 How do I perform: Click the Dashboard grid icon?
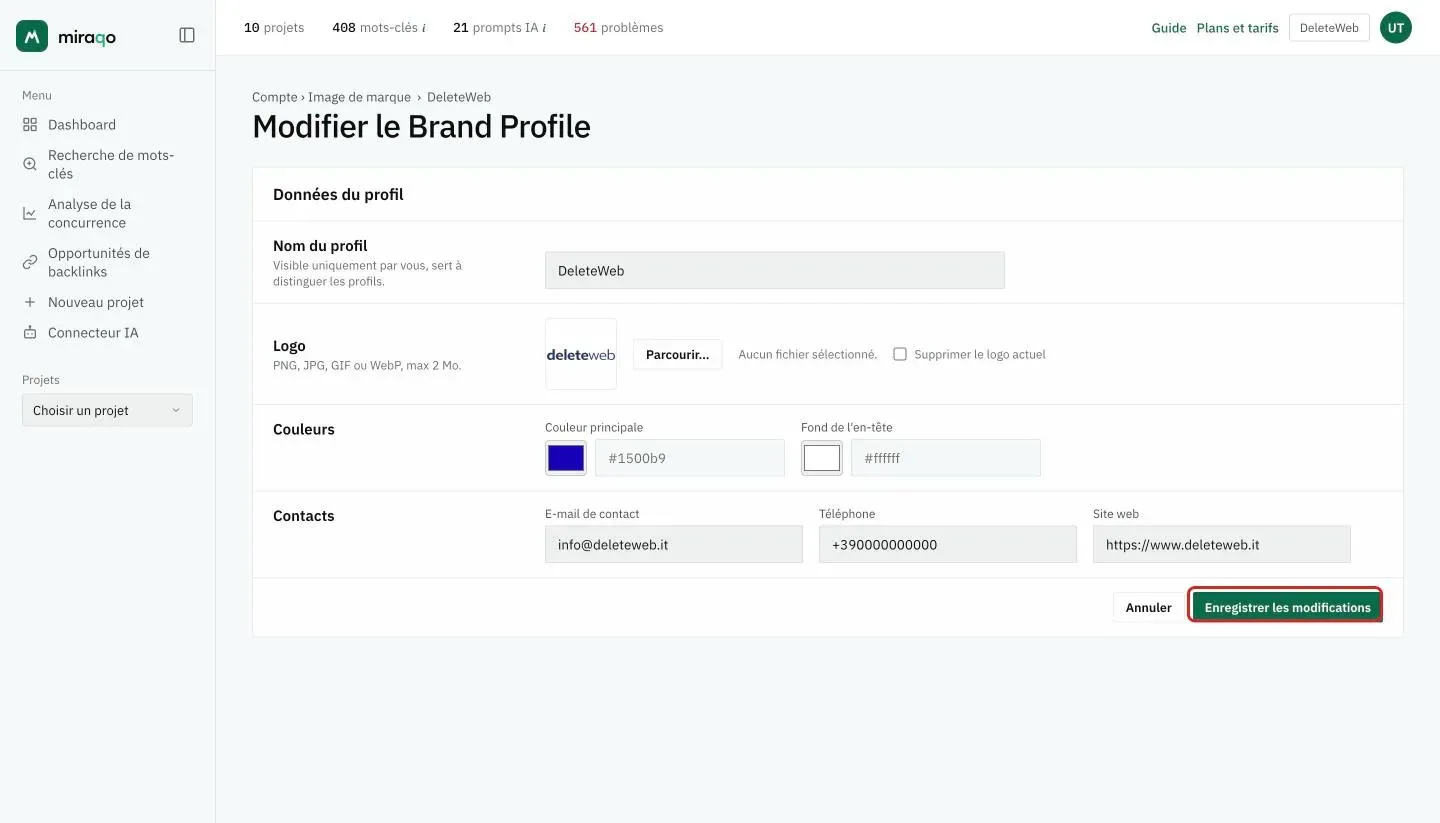tap(30, 125)
